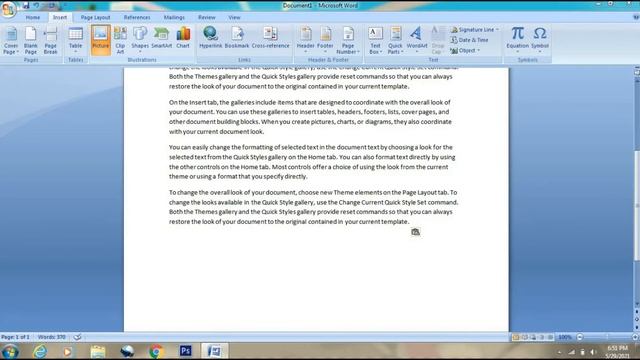Screen dimensions: 640x360
Task: Switch to Full Screen Reading view
Action: (525, 337)
